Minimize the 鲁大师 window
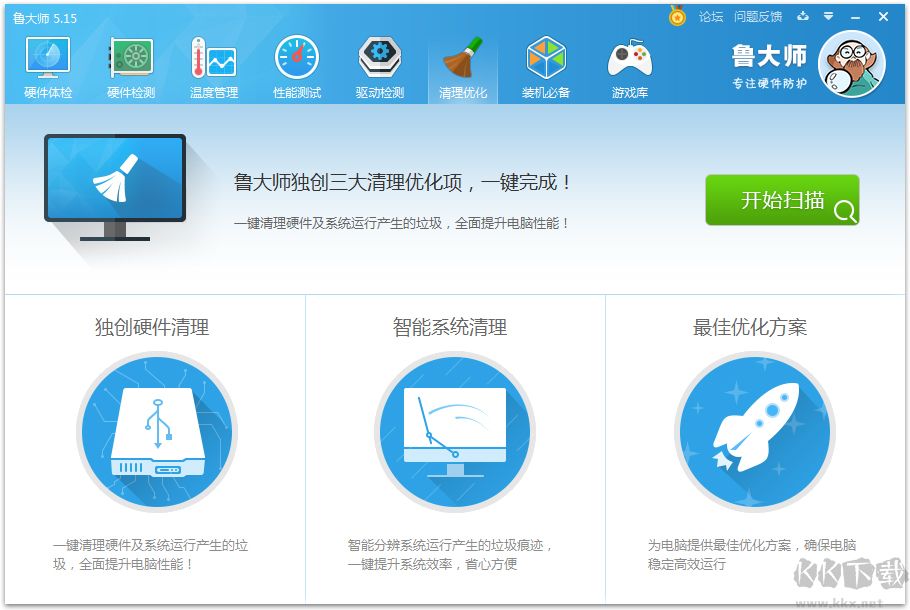Screen dimensions: 910x610 855,17
